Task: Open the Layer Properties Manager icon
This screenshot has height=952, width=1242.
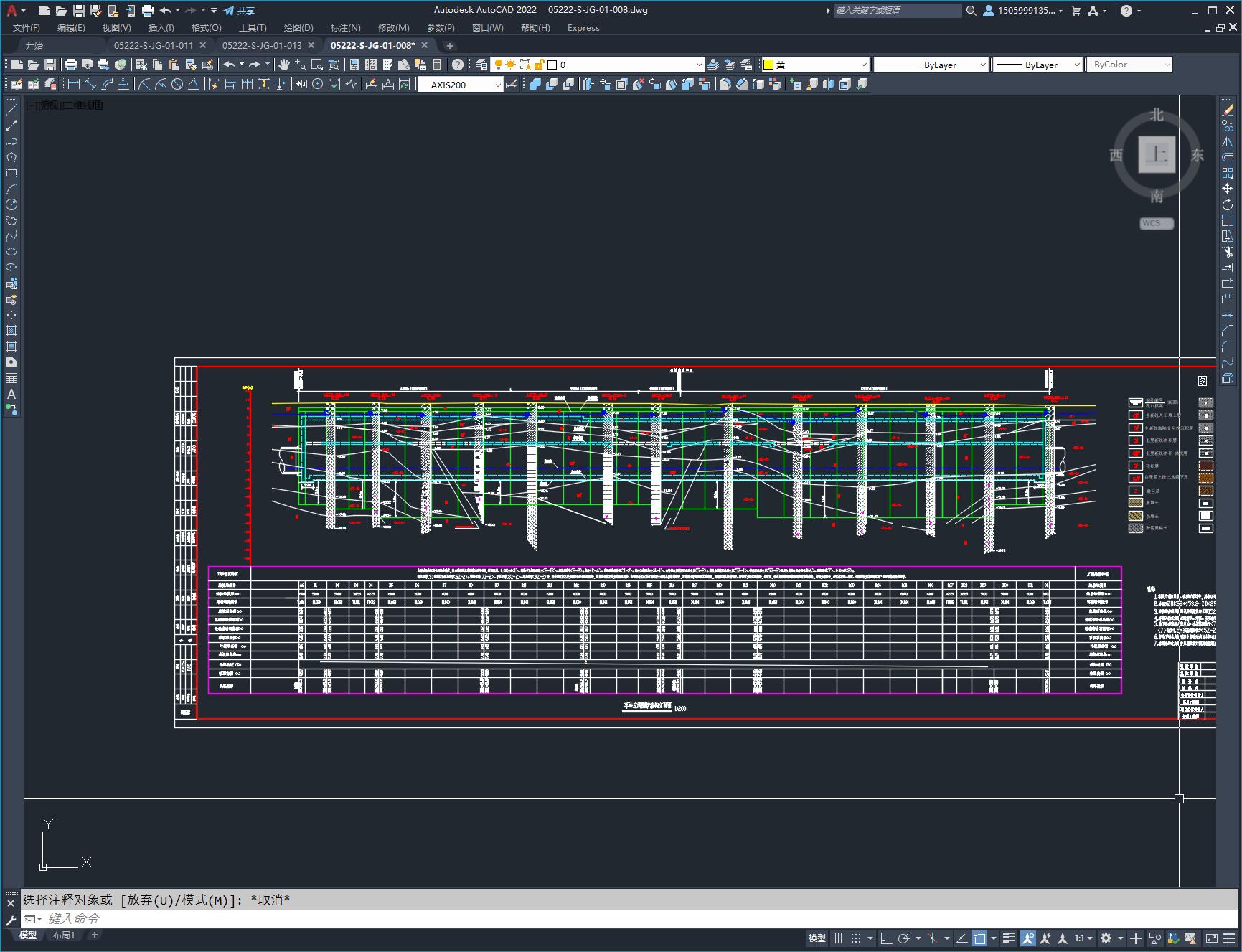Action: [x=481, y=65]
